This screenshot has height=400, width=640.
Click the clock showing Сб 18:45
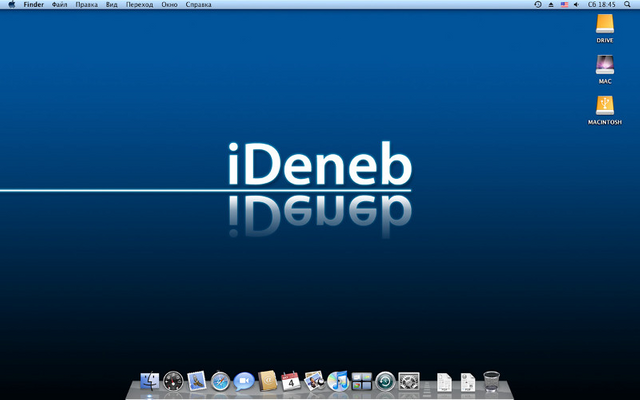(601, 4)
